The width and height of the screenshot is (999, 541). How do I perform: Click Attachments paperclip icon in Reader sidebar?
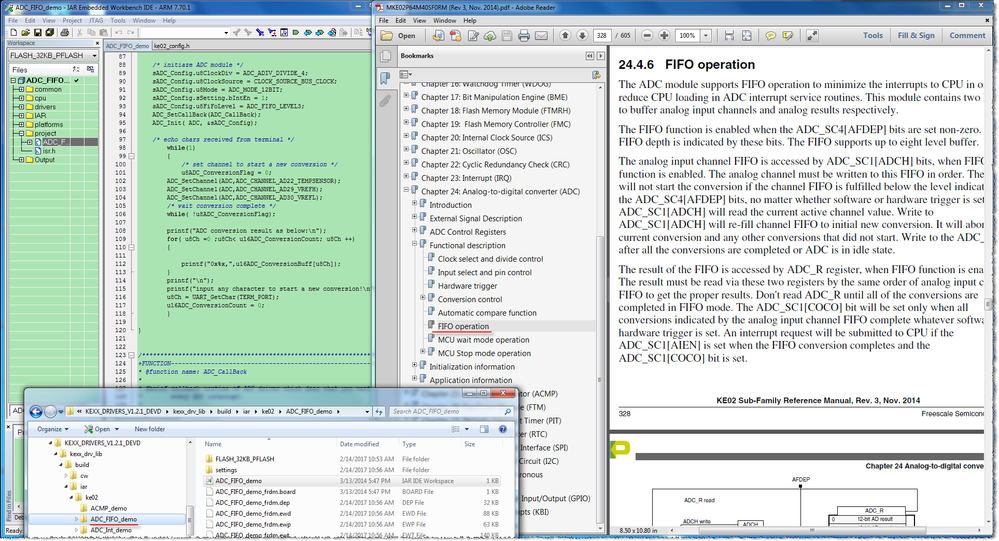[385, 101]
